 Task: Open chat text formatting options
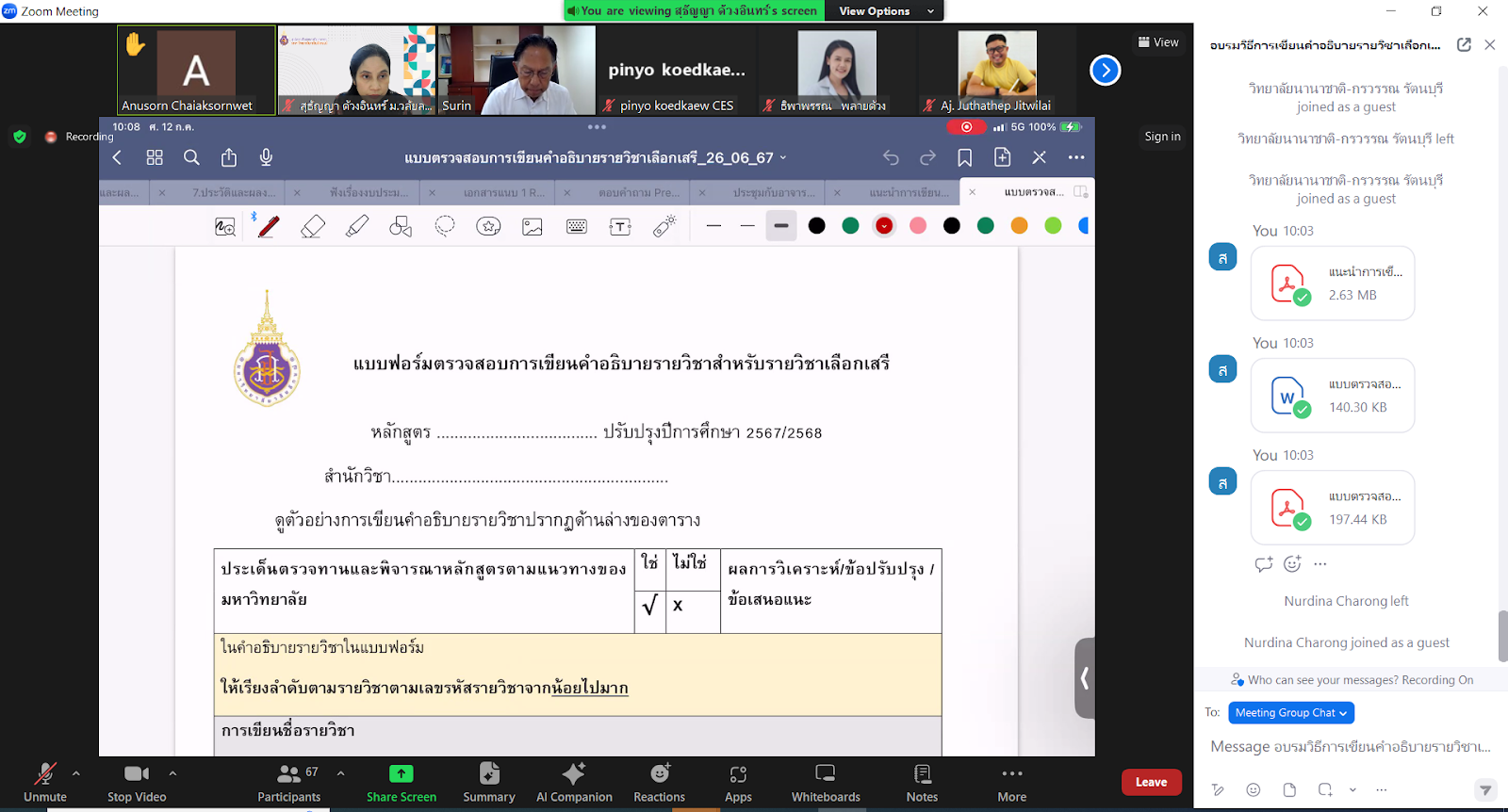[x=1219, y=789]
